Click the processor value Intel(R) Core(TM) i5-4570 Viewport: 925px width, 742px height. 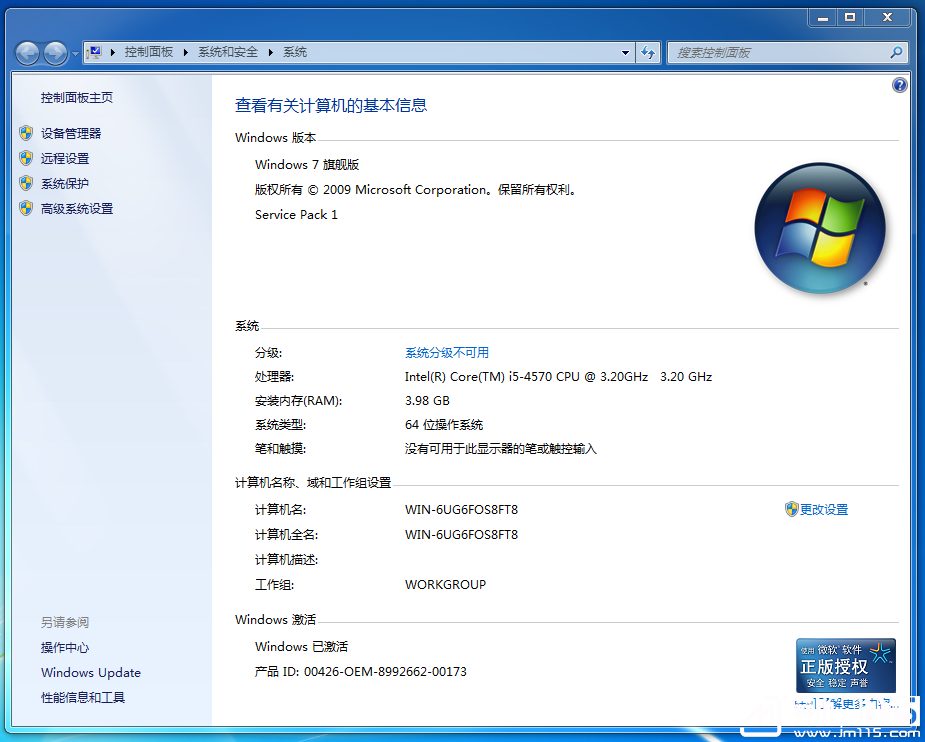558,377
